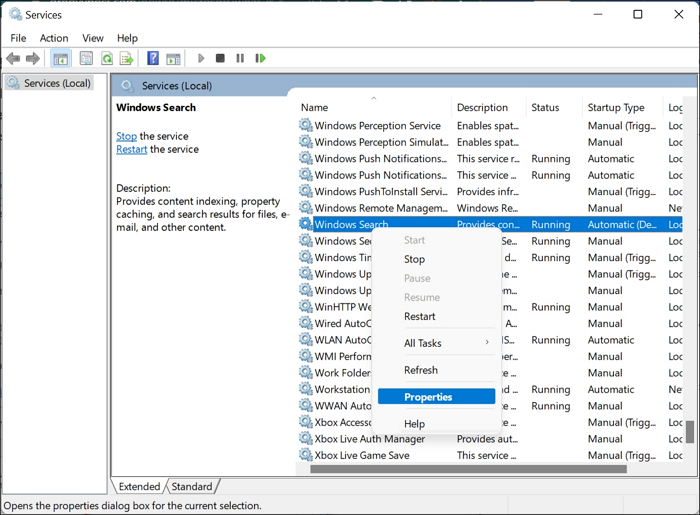Screen dimensions: 700x515
Task: Click gear icon next to Workstation row
Action: [x=306, y=389]
